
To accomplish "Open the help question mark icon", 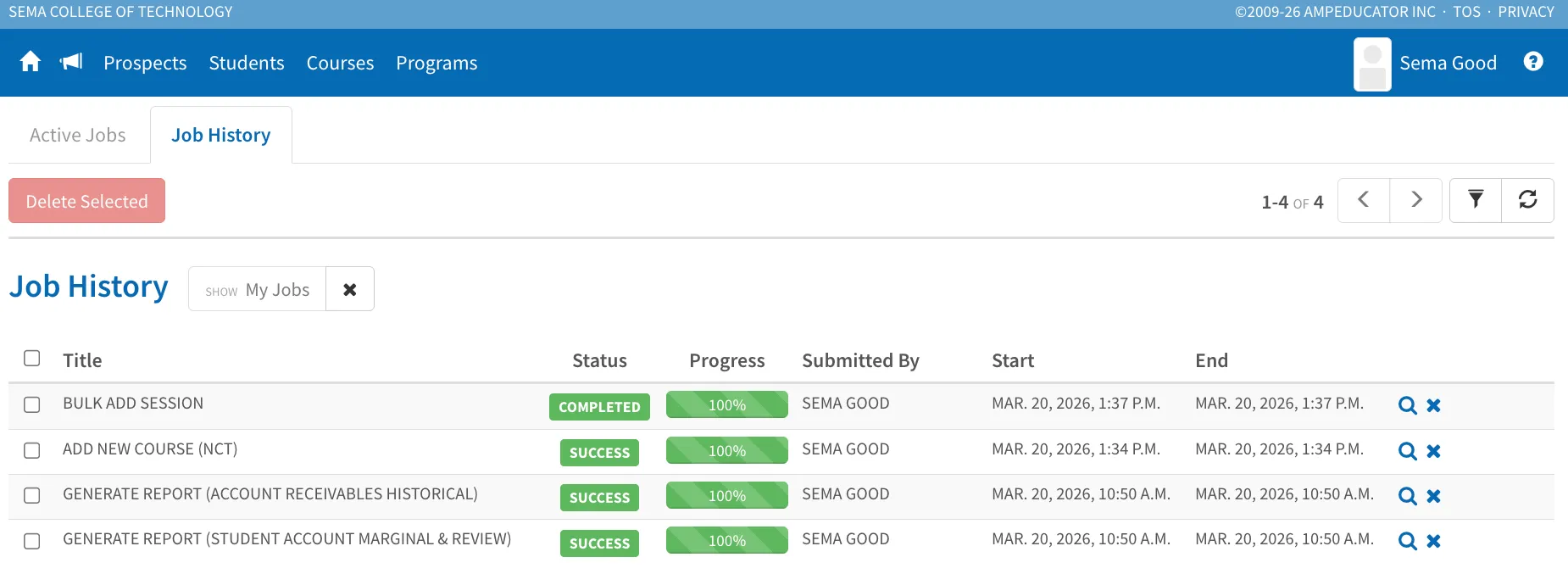I will pyautogui.click(x=1533, y=62).
